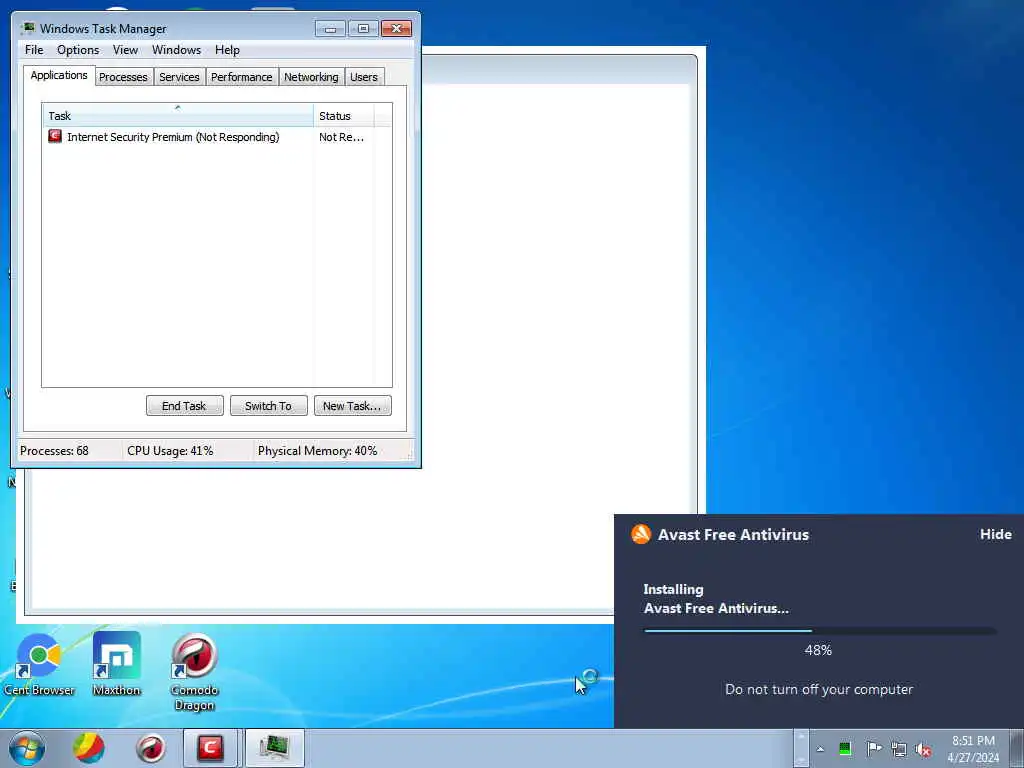Sort by the Task column header

[x=178, y=116]
